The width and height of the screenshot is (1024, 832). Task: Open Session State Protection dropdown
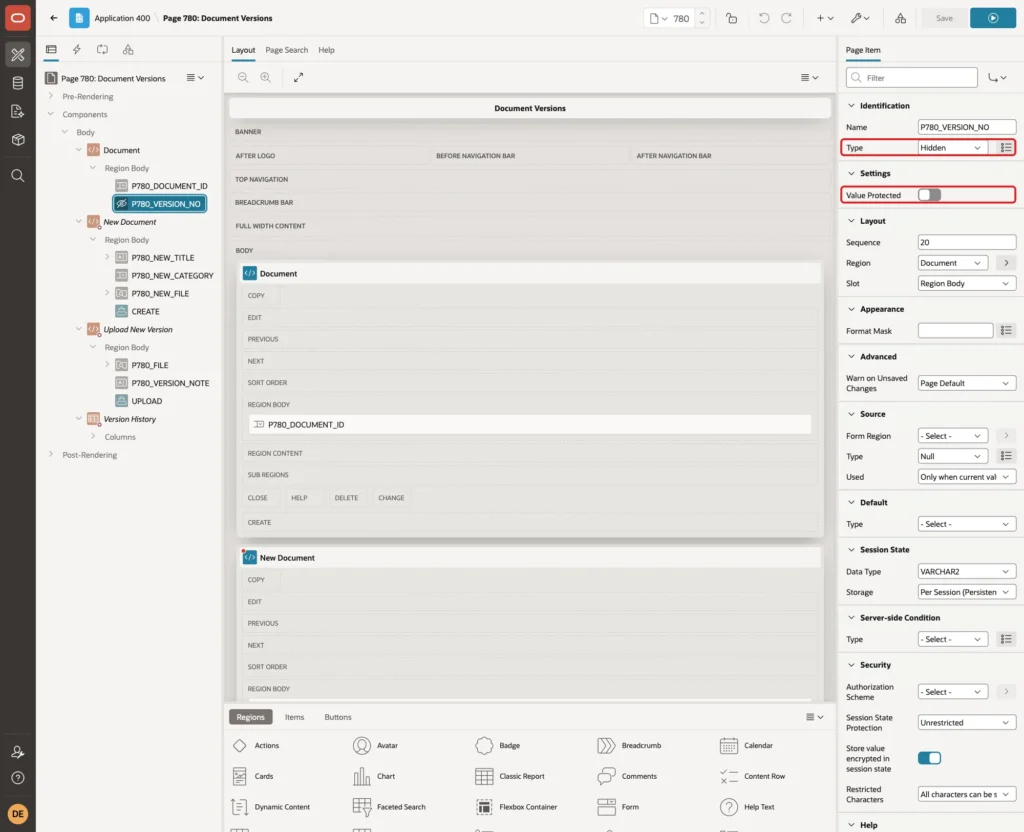point(967,722)
